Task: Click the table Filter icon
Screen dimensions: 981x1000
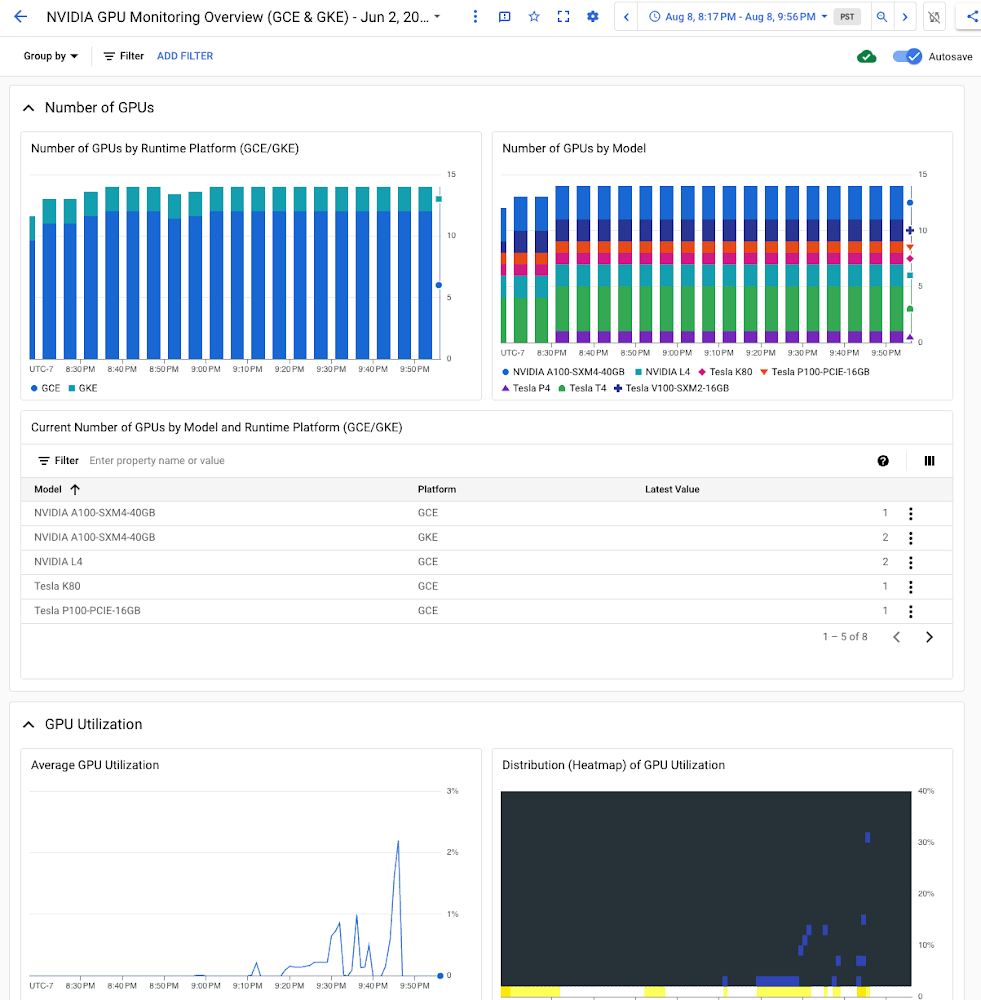Action: point(44,460)
